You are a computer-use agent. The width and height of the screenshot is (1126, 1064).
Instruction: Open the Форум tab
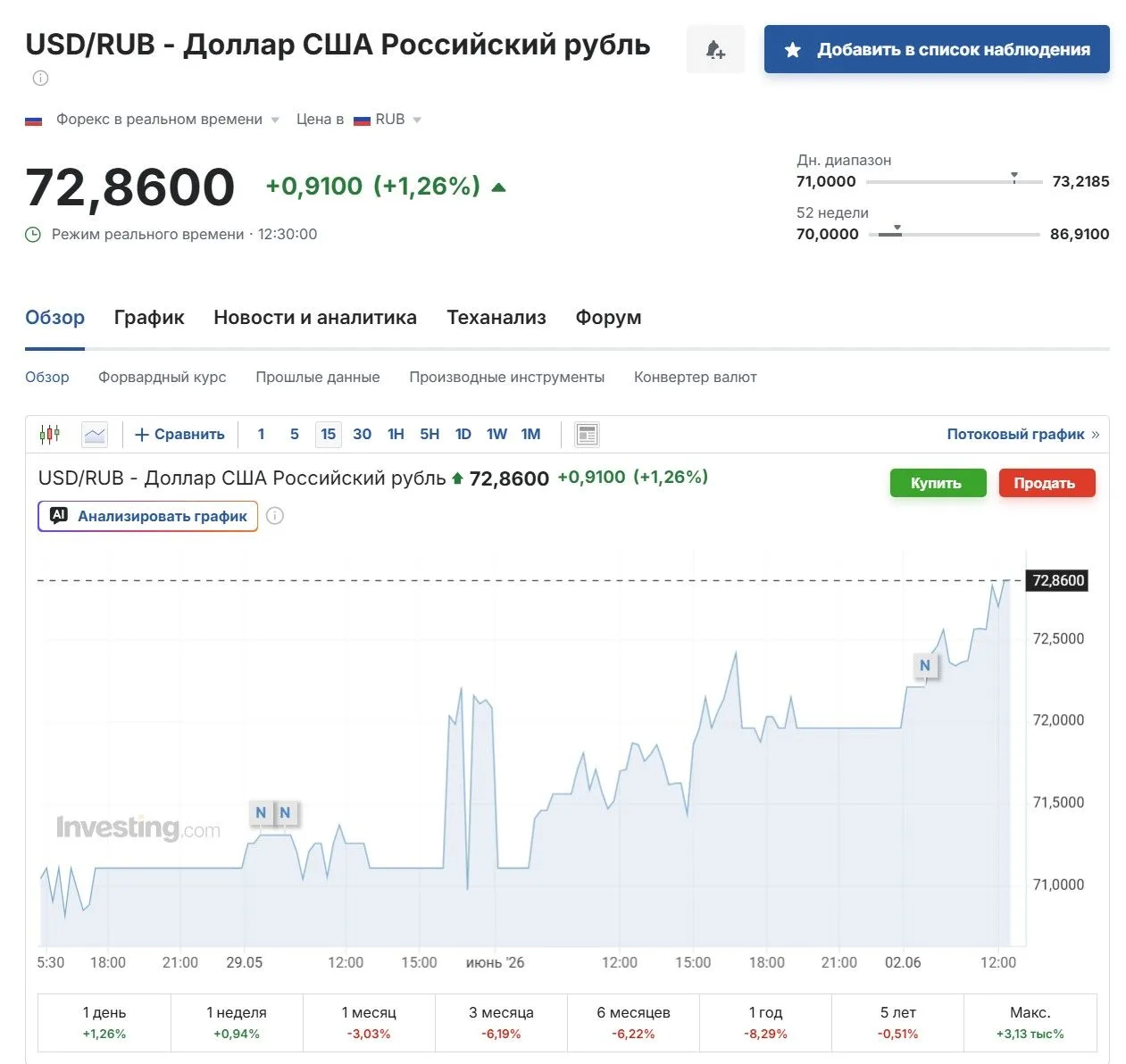pyautogui.click(x=608, y=318)
